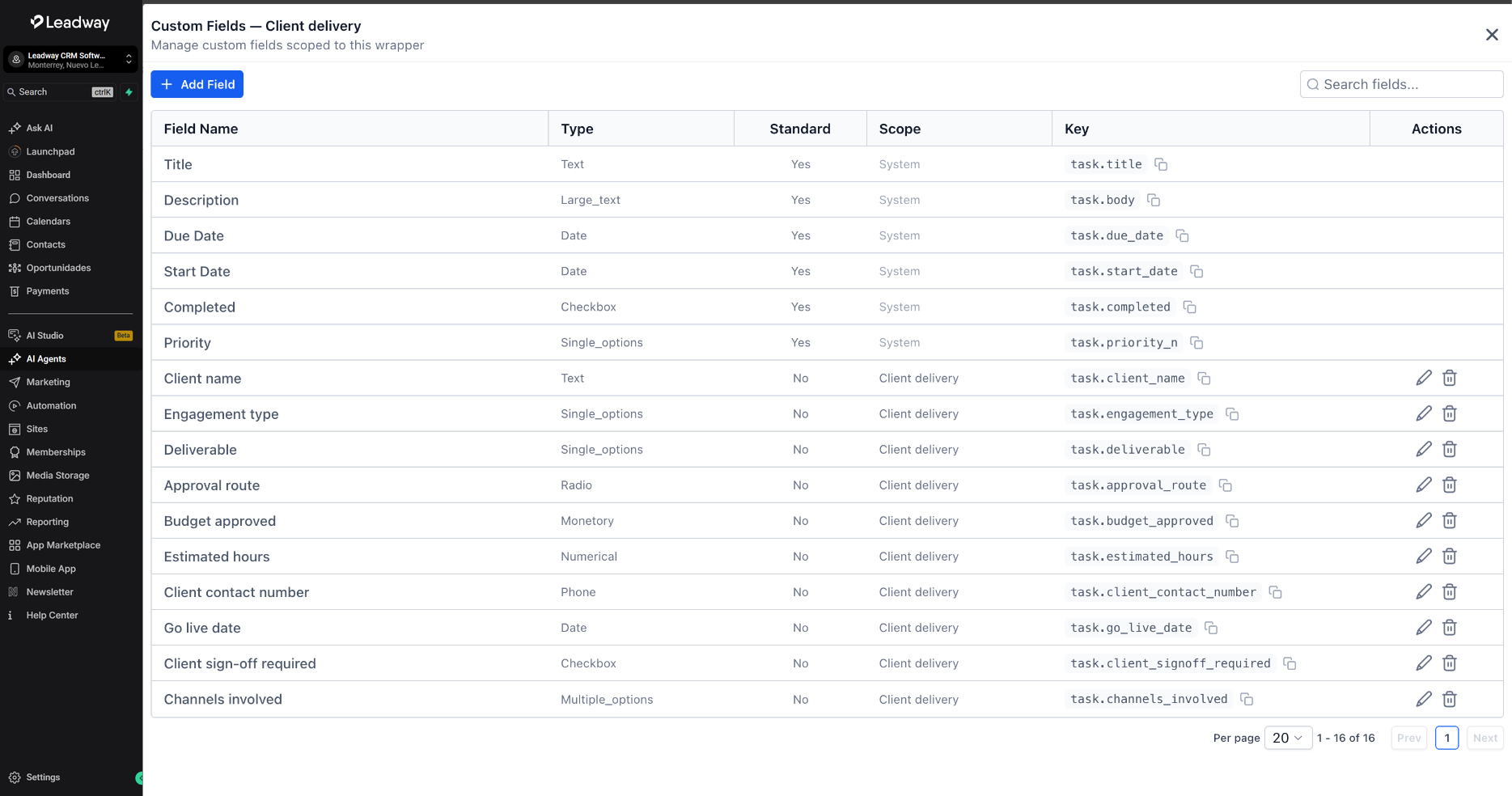The width and height of the screenshot is (1512, 796).
Task: Open the Per page dropdown
Action: 1288,738
